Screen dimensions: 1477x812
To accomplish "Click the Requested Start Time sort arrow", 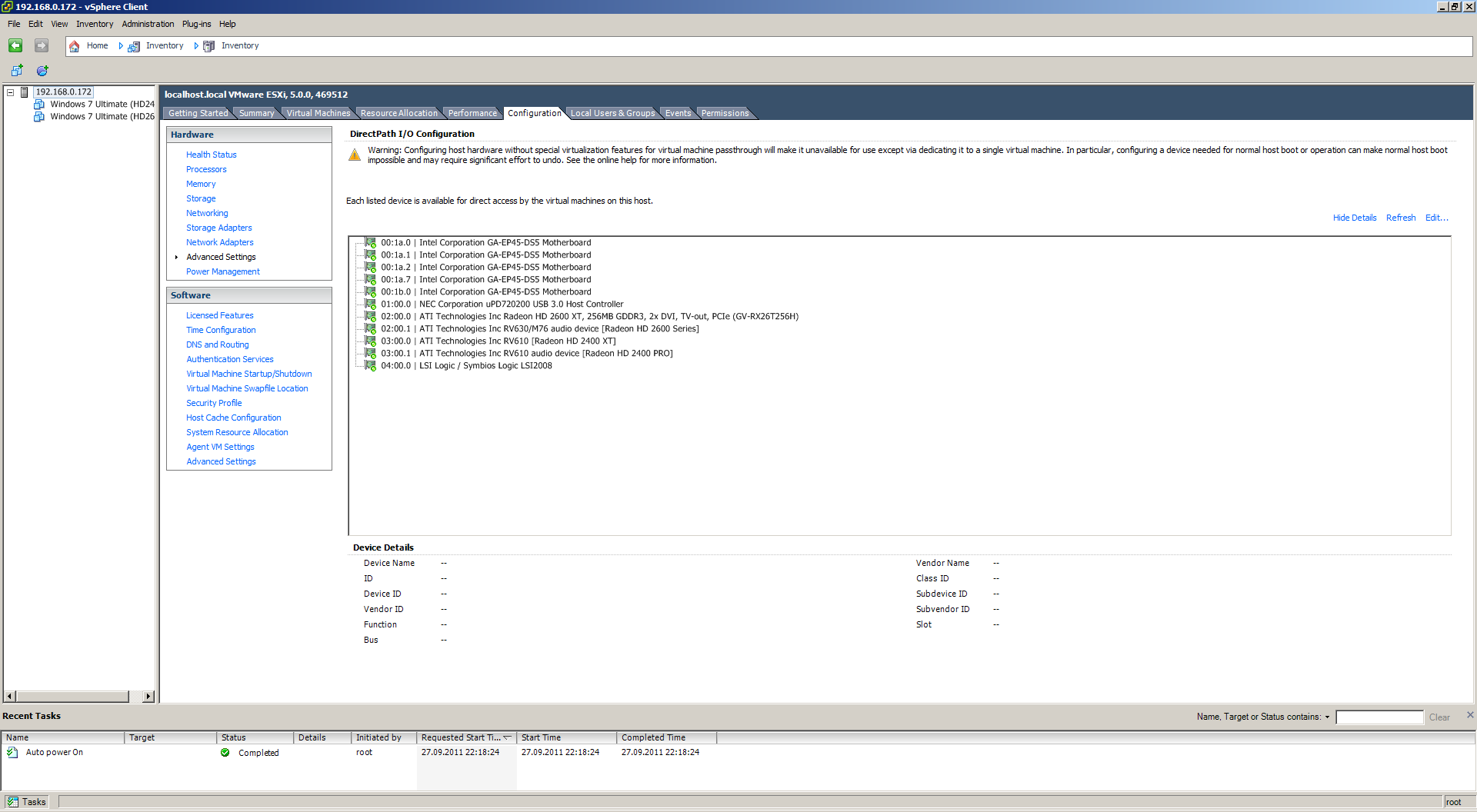I will click(x=508, y=737).
